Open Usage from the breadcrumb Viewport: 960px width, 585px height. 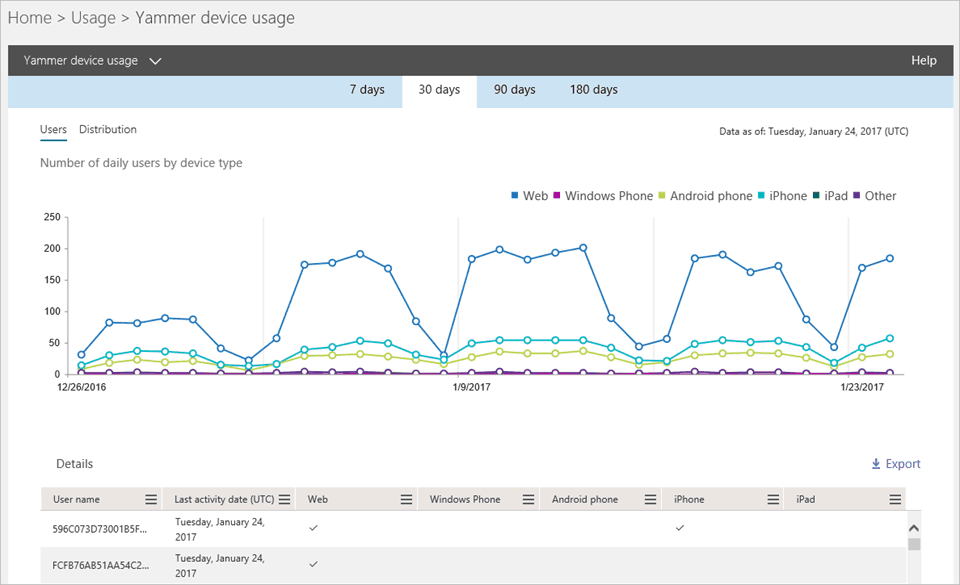pos(93,17)
